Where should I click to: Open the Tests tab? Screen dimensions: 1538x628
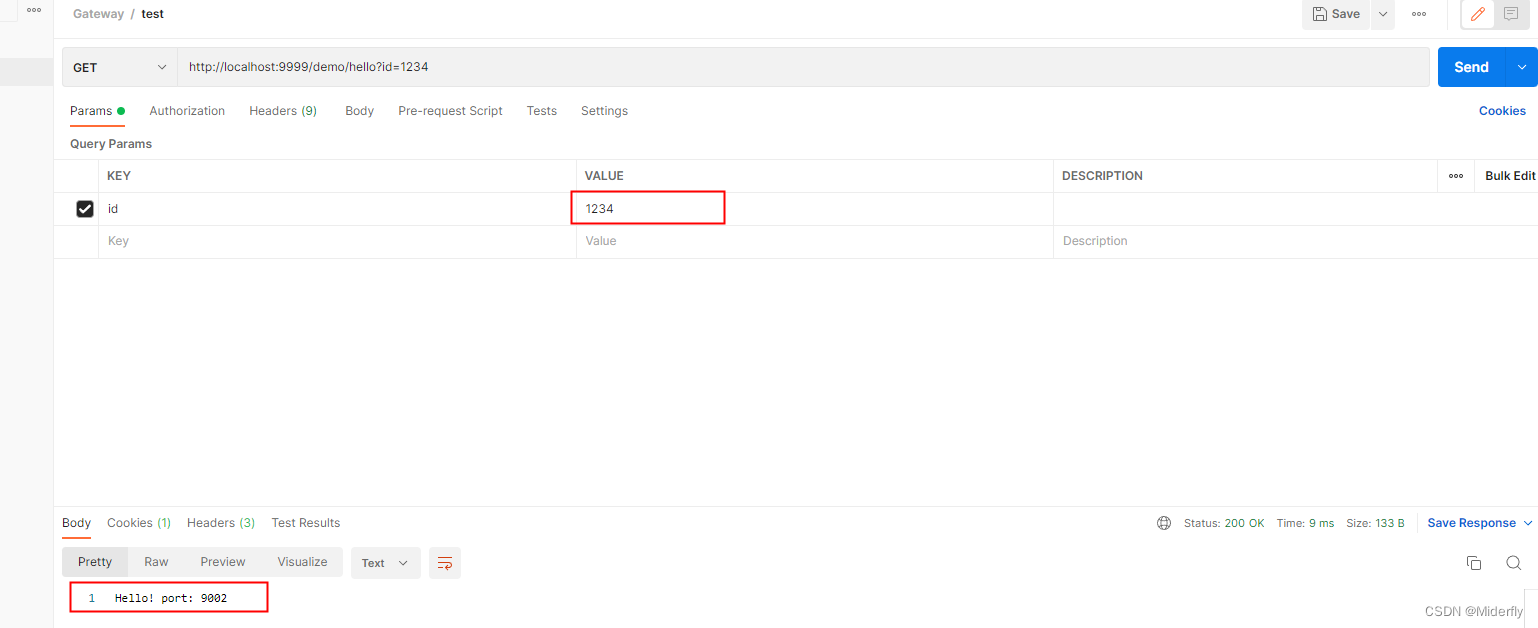[x=542, y=111]
